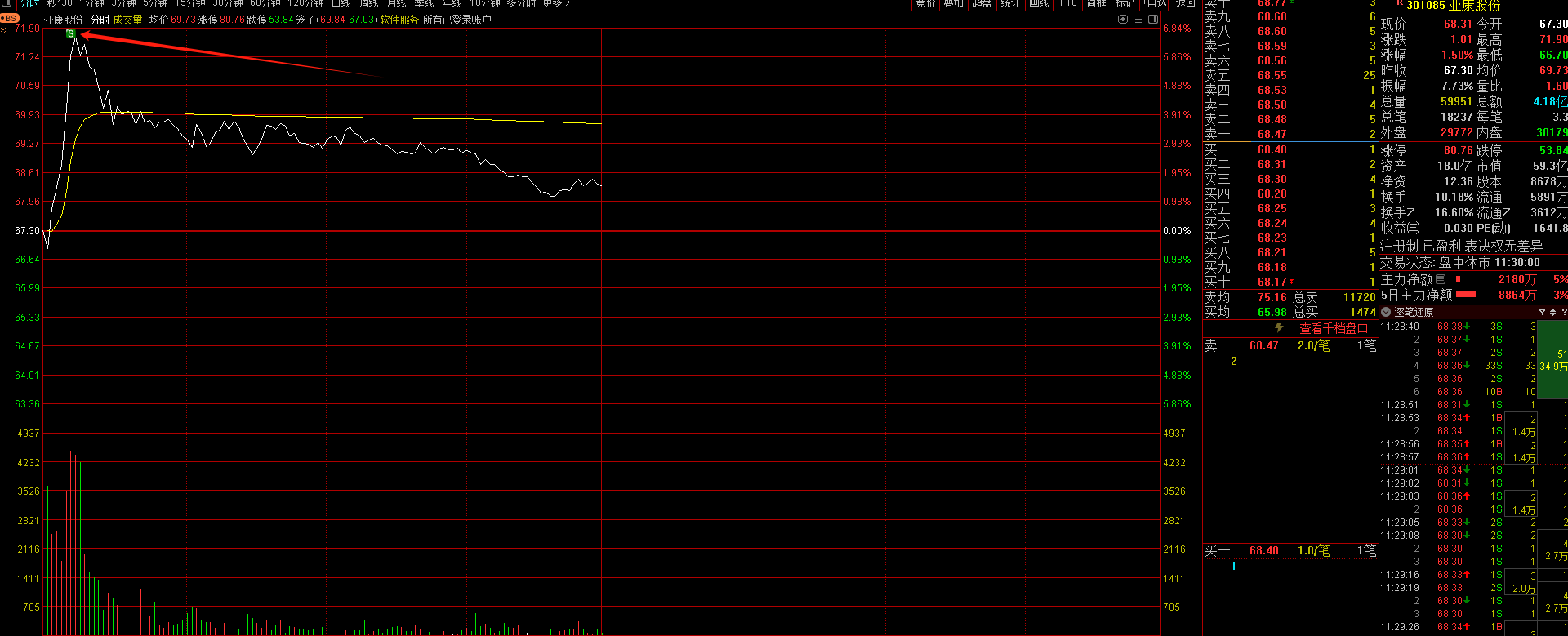Click the help question mark in 逐笔还原 header
Image resolution: width=1568 pixels, height=636 pixels.
[x=1564, y=313]
